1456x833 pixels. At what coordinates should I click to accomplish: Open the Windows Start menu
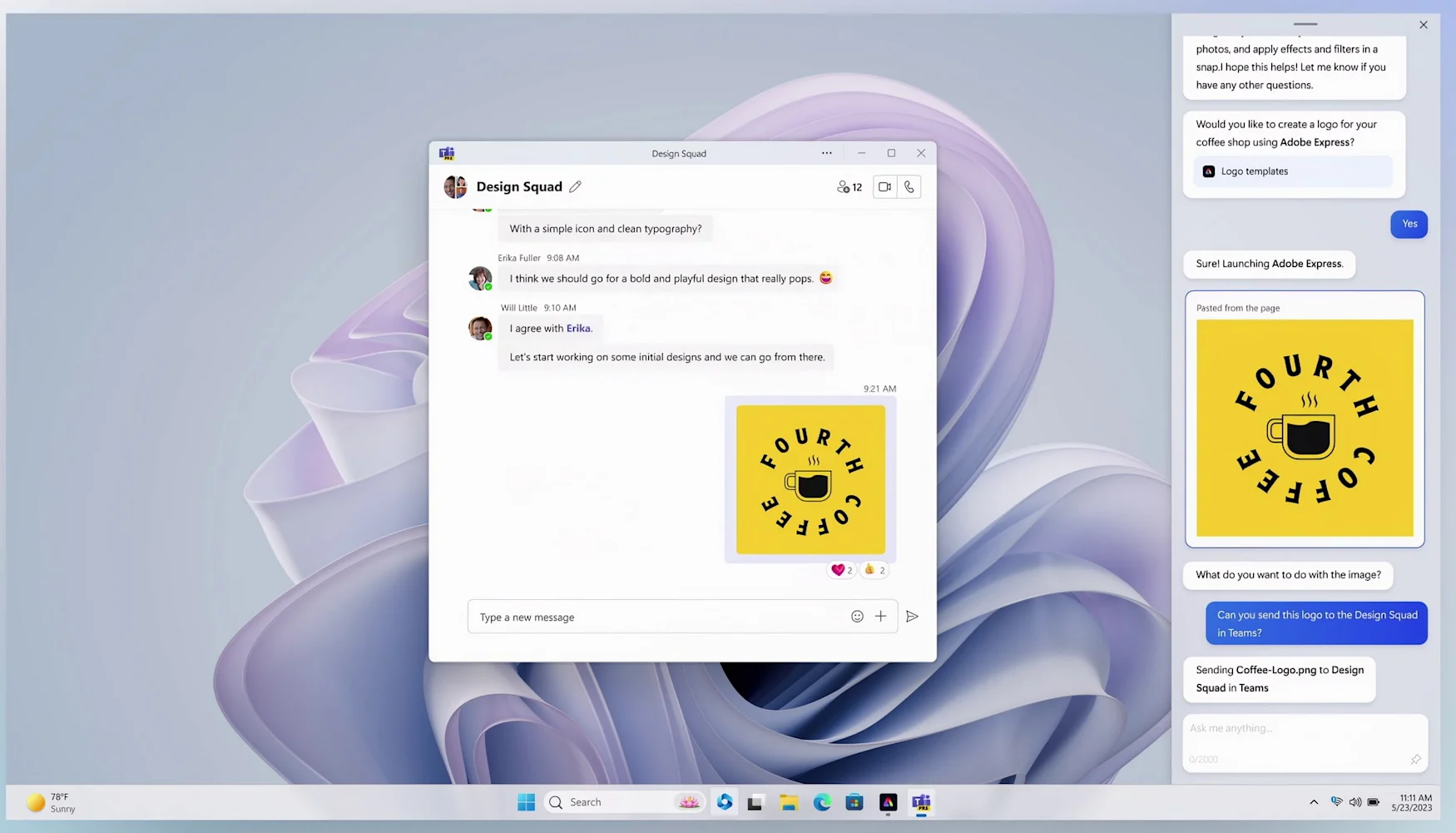click(526, 802)
